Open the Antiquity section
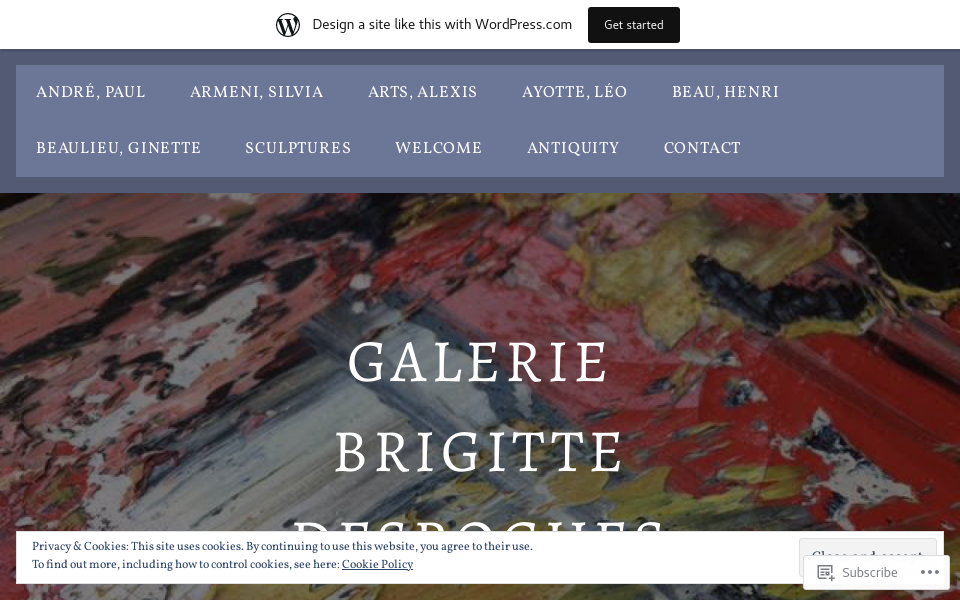Image resolution: width=960 pixels, height=600 pixels. 573,148
